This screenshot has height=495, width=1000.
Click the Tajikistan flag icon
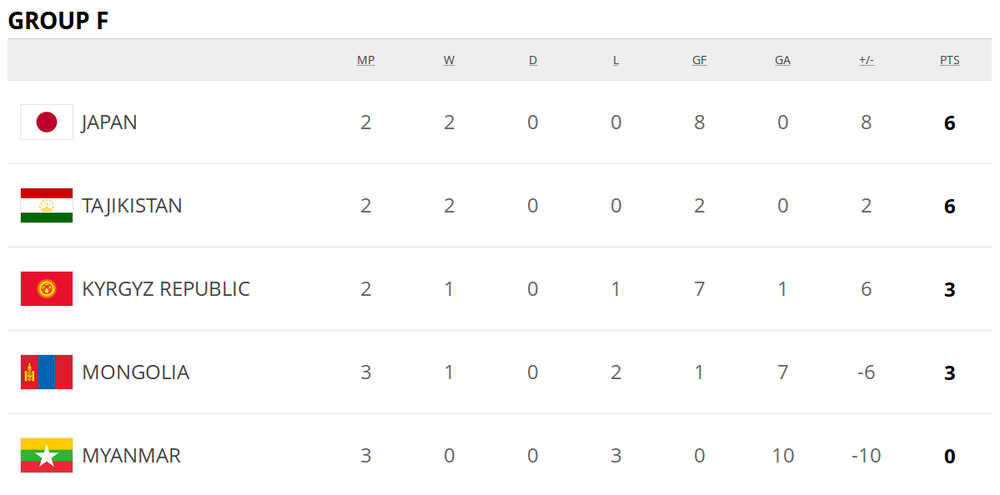click(x=46, y=206)
